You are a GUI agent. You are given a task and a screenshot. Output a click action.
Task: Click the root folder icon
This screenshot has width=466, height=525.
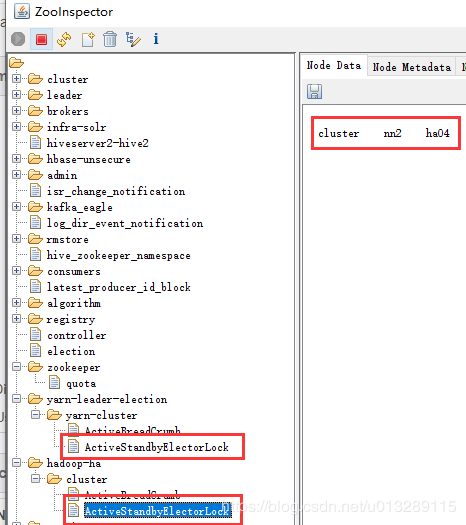[16, 63]
